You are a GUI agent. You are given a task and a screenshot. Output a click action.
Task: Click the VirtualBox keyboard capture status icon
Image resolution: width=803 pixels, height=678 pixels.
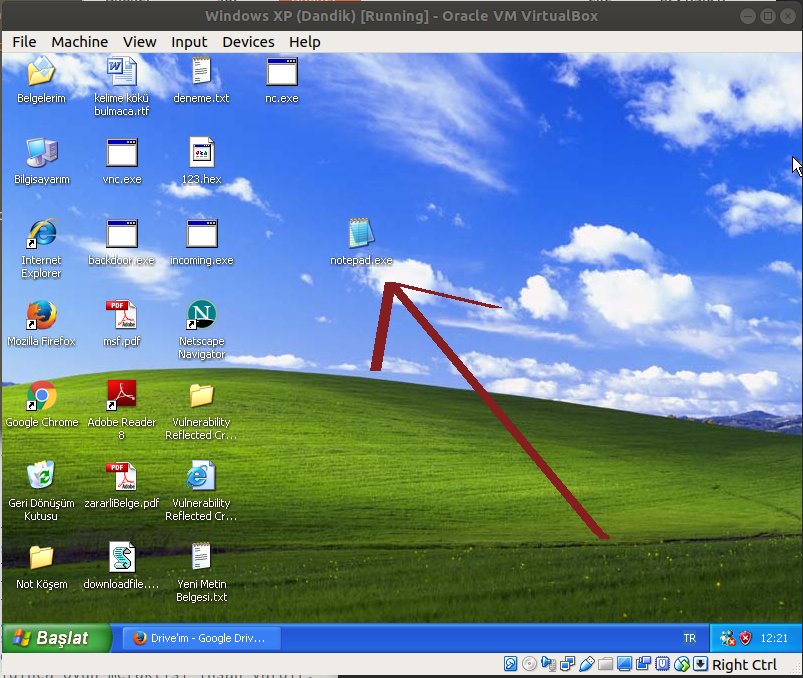pos(700,664)
